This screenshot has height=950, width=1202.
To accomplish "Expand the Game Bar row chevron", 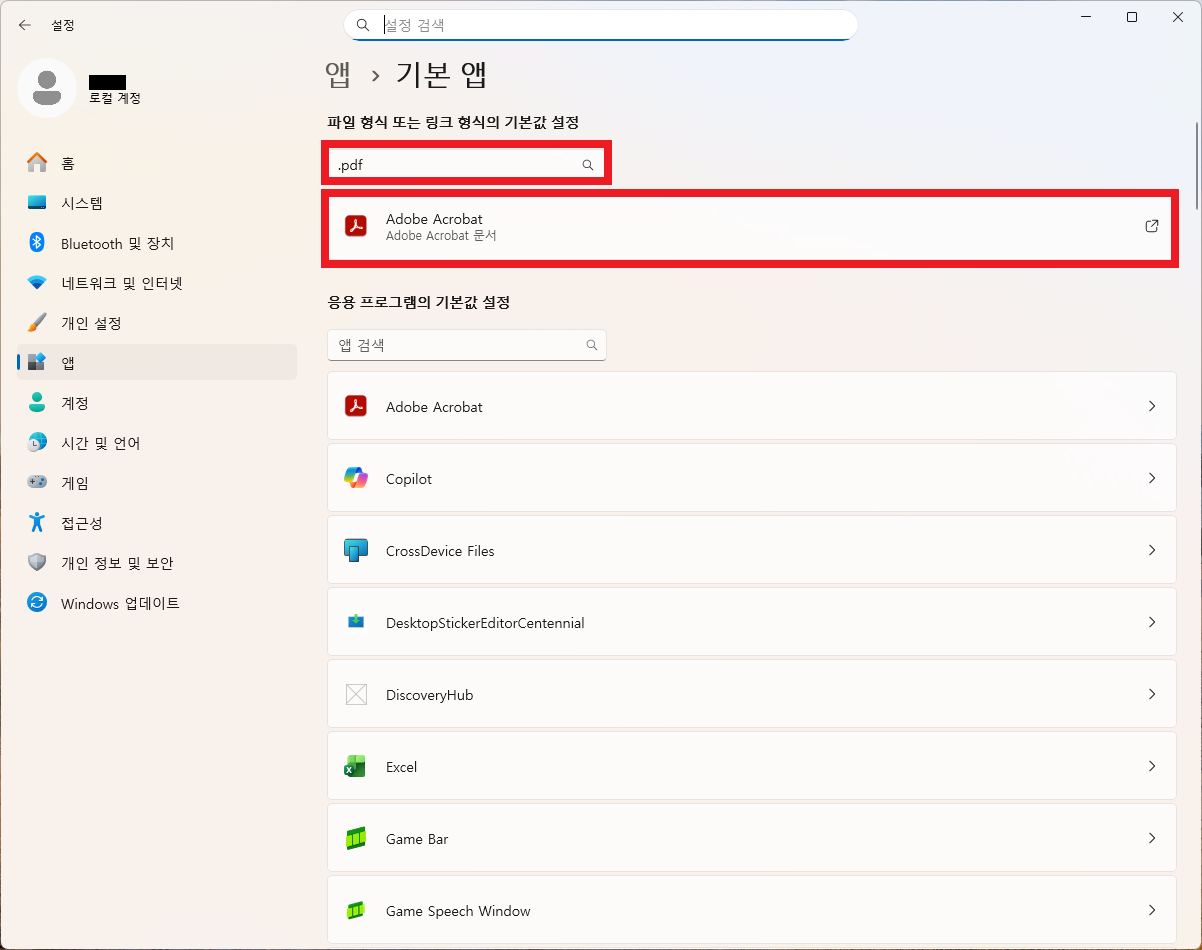I will pos(1152,838).
